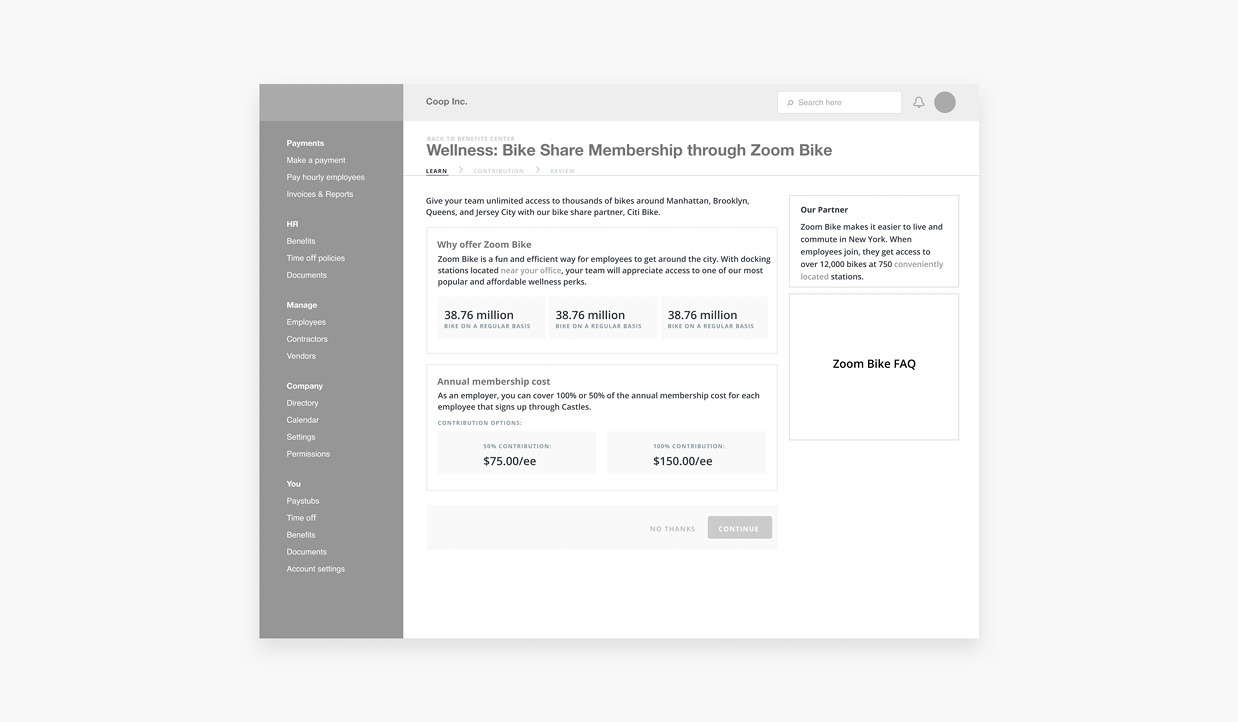Click the 'Coop Inc.' company name

tap(447, 101)
